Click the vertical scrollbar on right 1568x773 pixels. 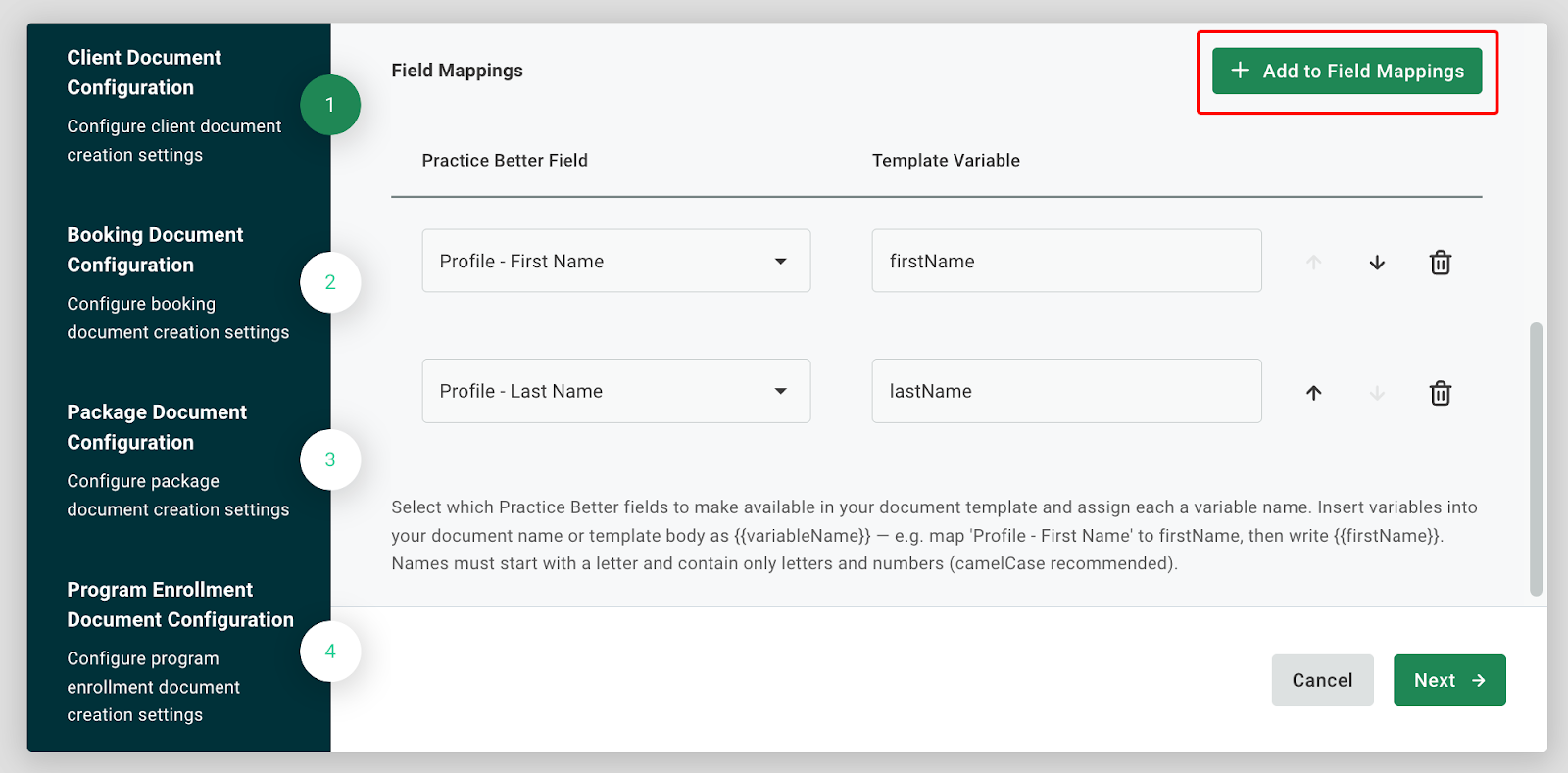(1536, 459)
